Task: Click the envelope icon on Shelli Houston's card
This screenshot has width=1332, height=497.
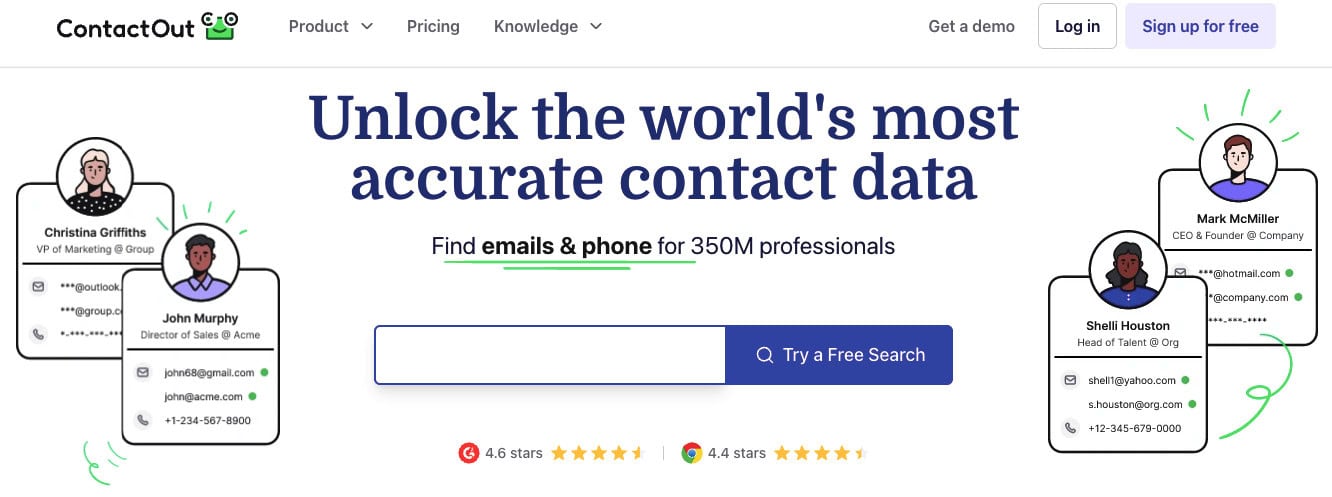Action: [1070, 380]
